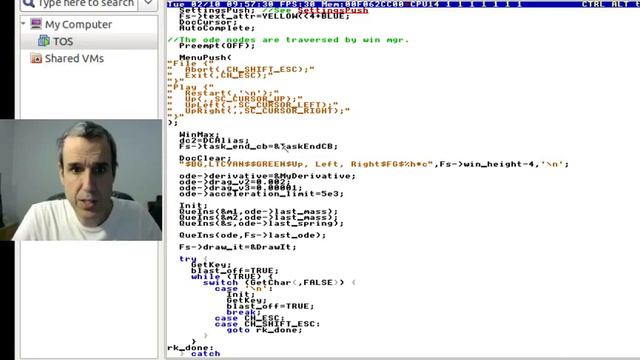The image size is (640, 360).
Task: Click the 'catch' keyword
Action: click(x=205, y=353)
